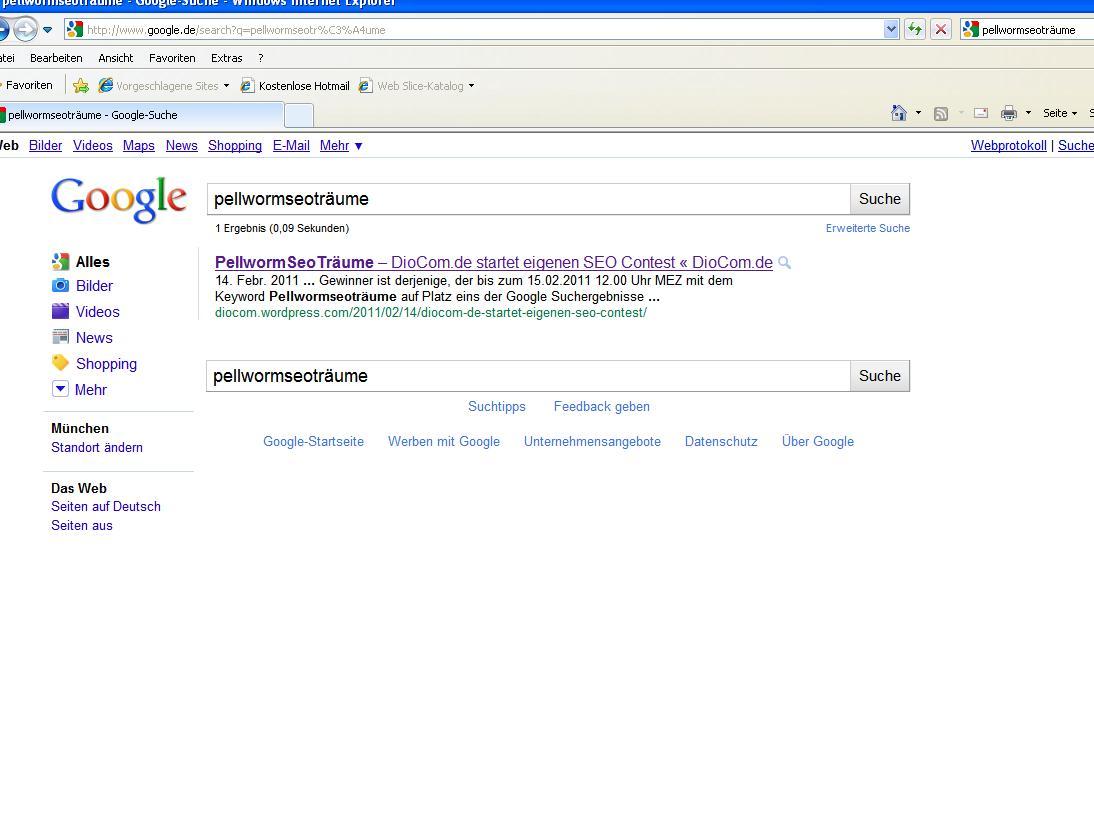Screen dimensions: 1094x820
Task: Click the bottom Google search input field
Action: click(529, 376)
